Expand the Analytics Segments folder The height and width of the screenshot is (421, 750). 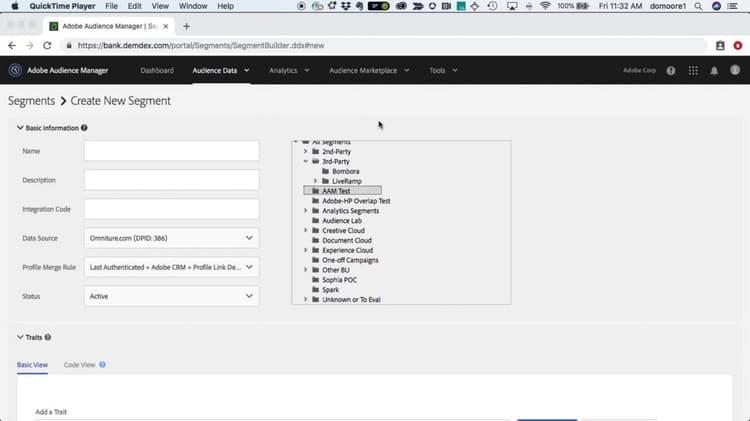coord(306,211)
